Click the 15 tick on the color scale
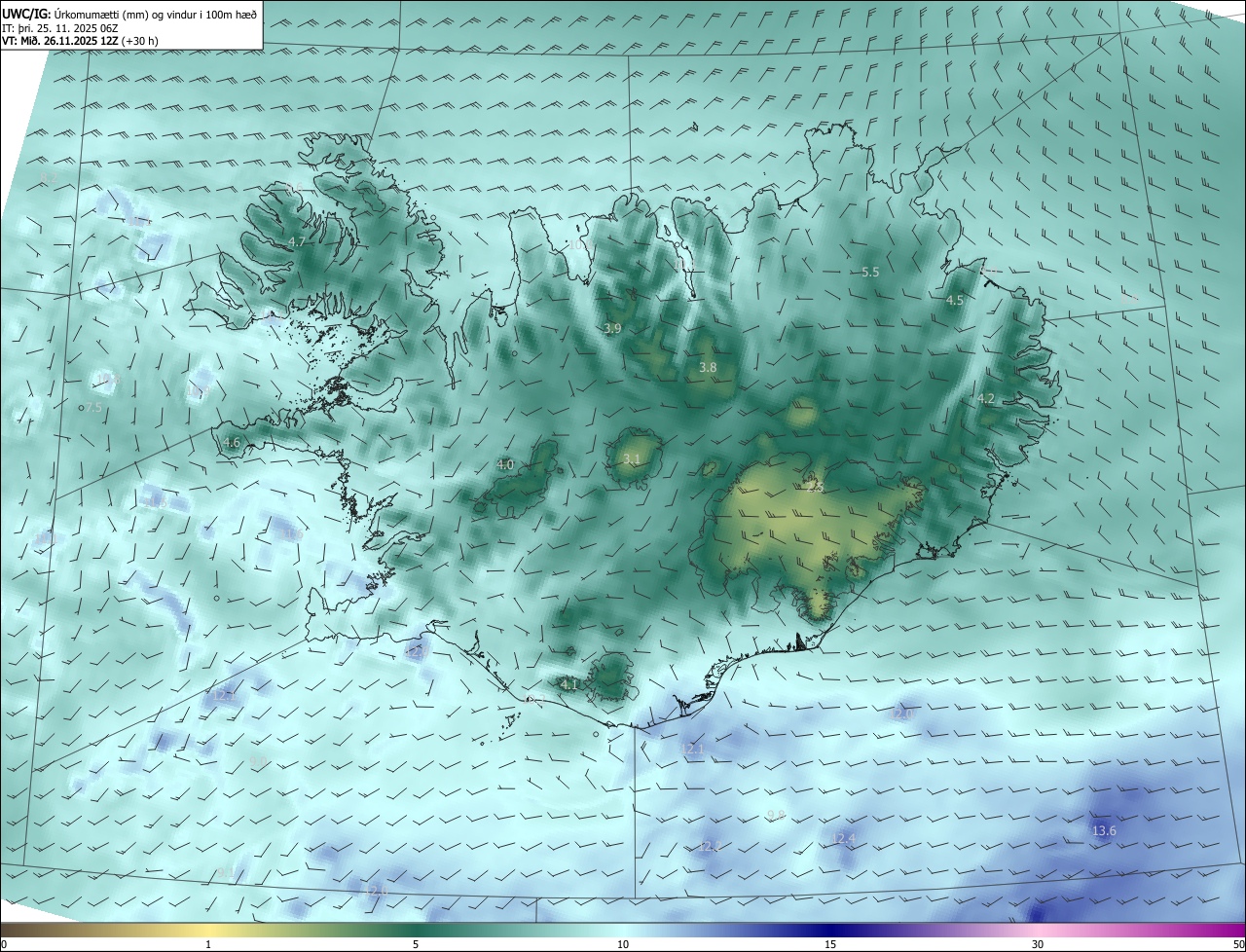The image size is (1246, 952). 830,944
